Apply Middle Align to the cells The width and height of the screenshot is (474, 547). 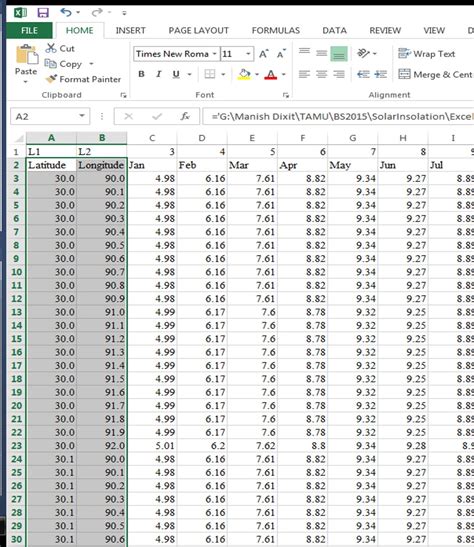321,53
